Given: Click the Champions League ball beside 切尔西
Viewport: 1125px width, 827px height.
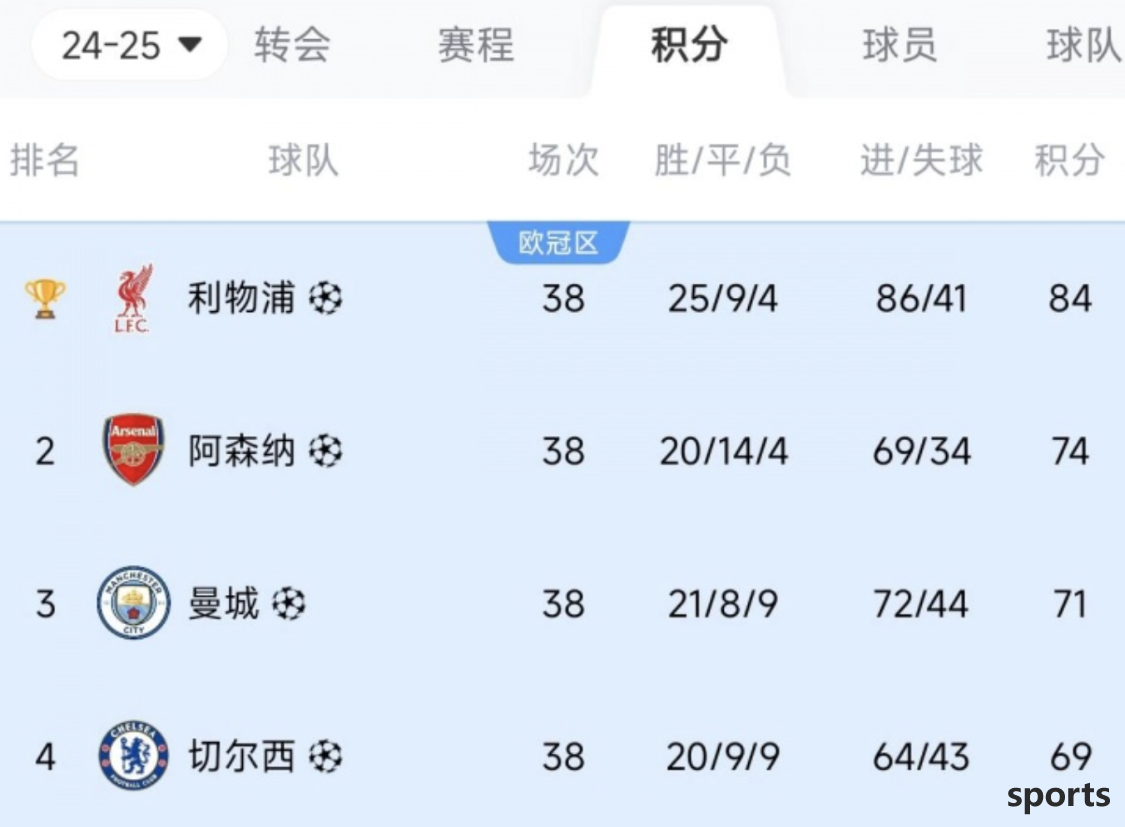Looking at the screenshot, I should click(326, 757).
